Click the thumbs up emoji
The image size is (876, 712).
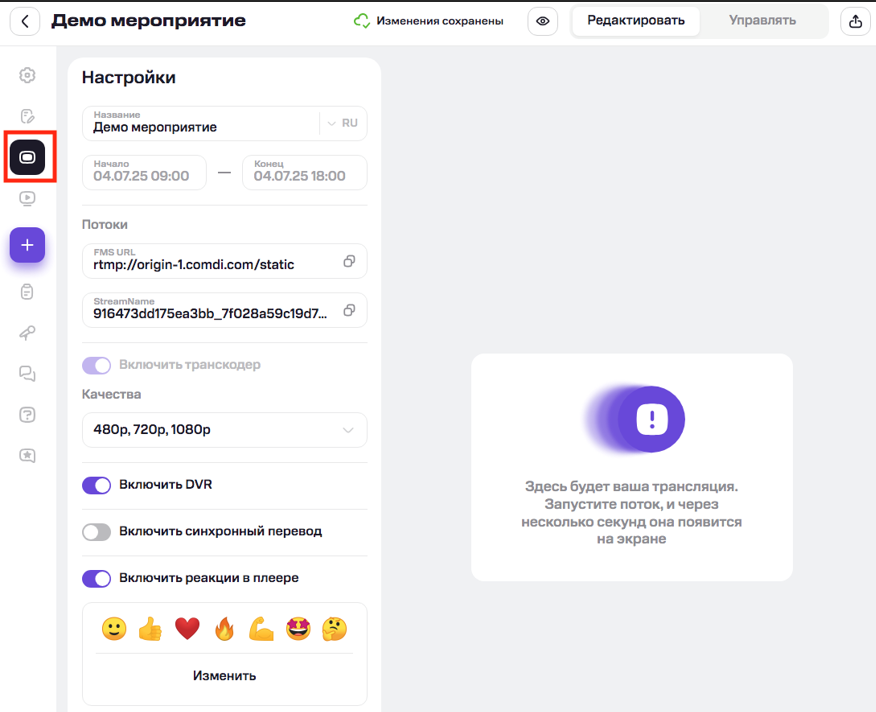click(x=150, y=629)
